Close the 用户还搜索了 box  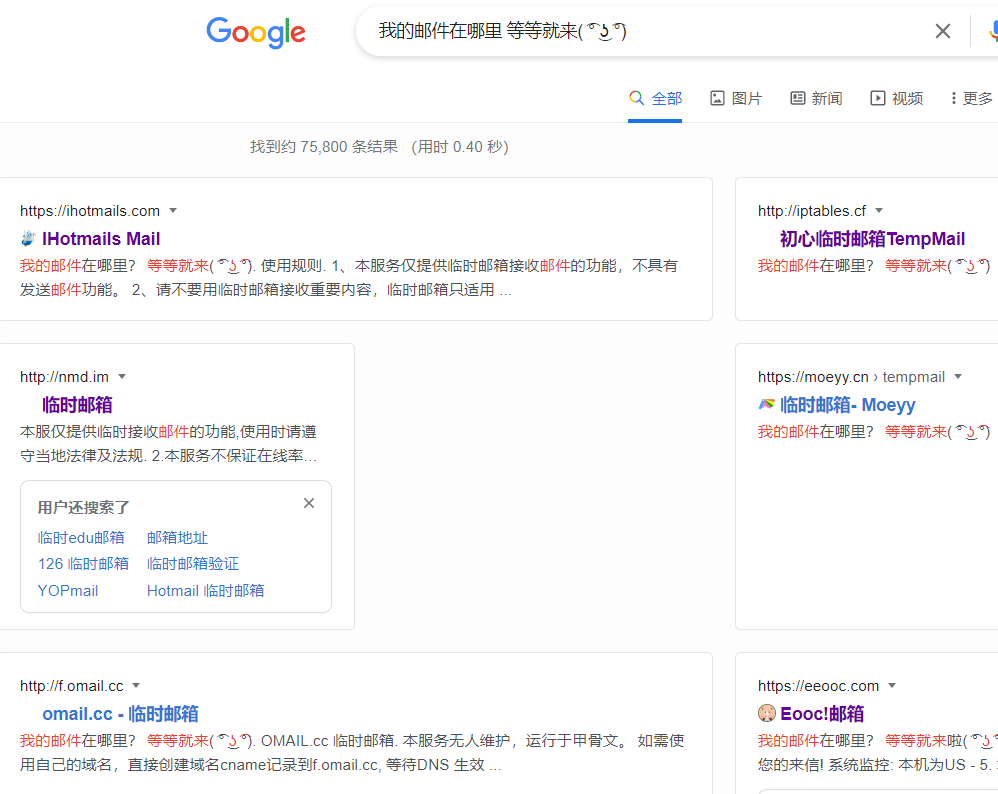point(309,503)
